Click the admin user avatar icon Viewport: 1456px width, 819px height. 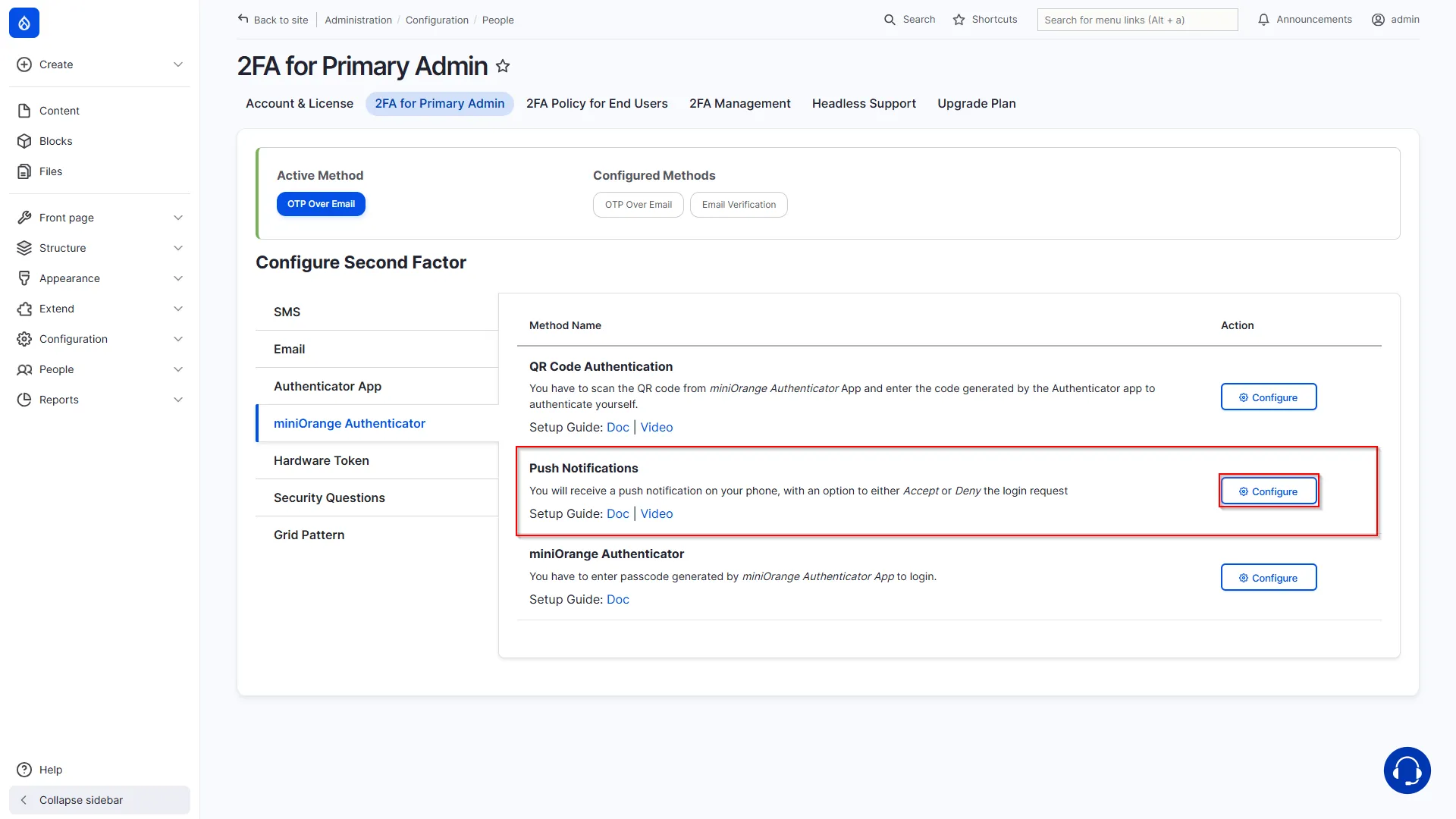point(1378,20)
